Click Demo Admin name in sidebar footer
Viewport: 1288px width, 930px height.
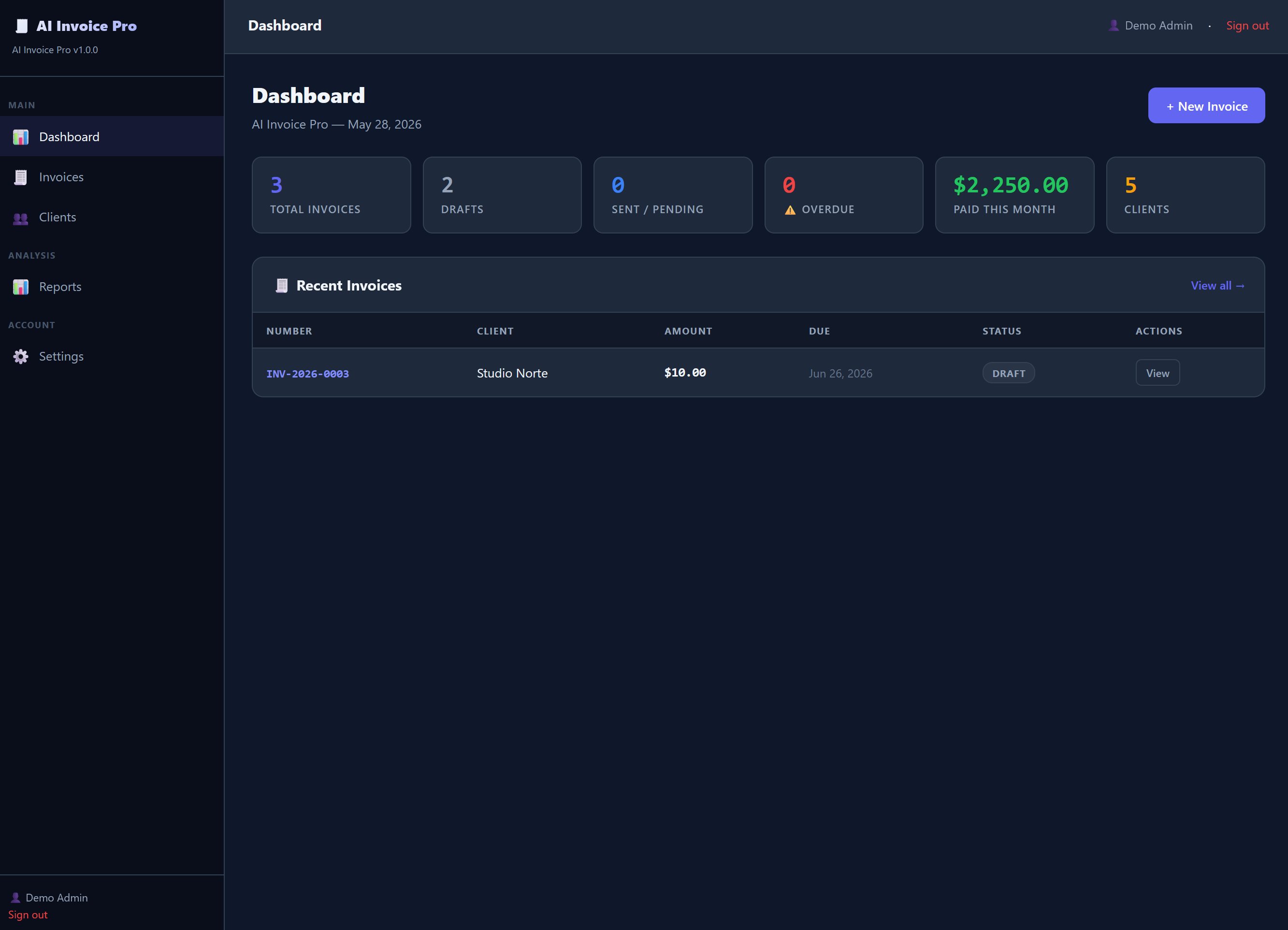(x=57, y=898)
